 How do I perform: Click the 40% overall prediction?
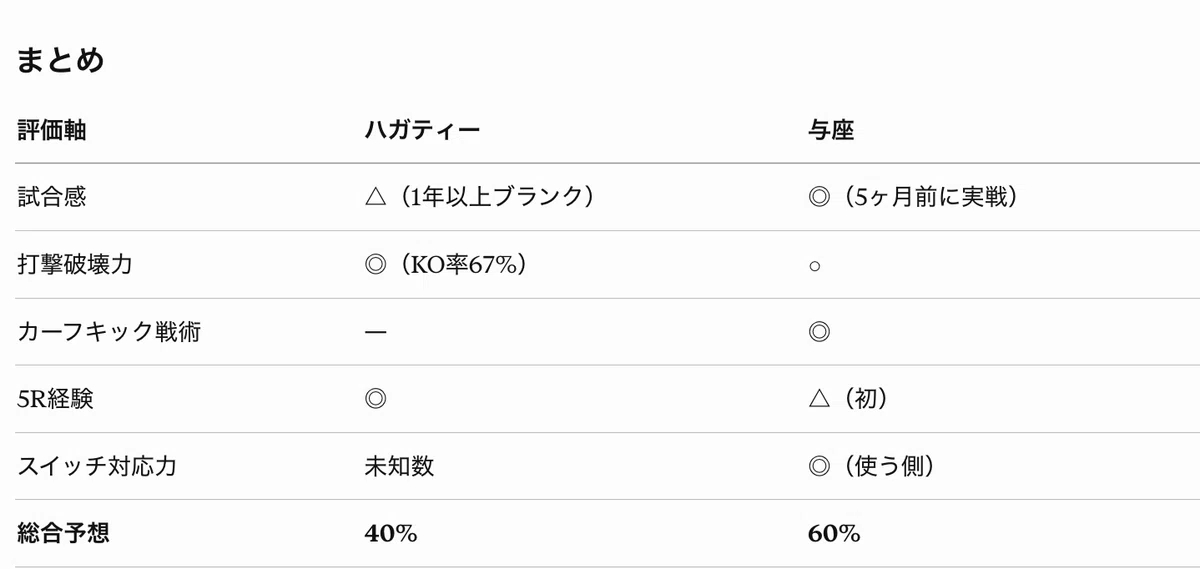click(x=391, y=534)
